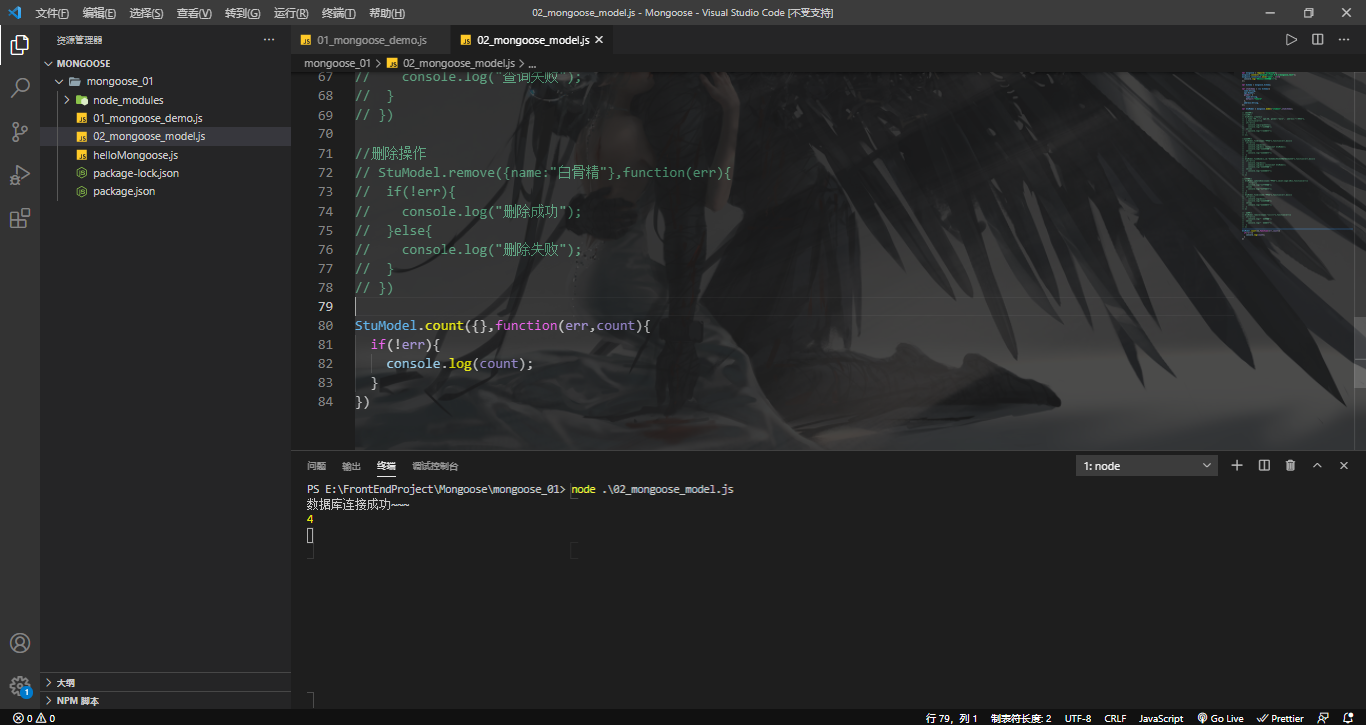The height and width of the screenshot is (725, 1366).
Task: Click the VS Code logo icon
Action: point(14,13)
